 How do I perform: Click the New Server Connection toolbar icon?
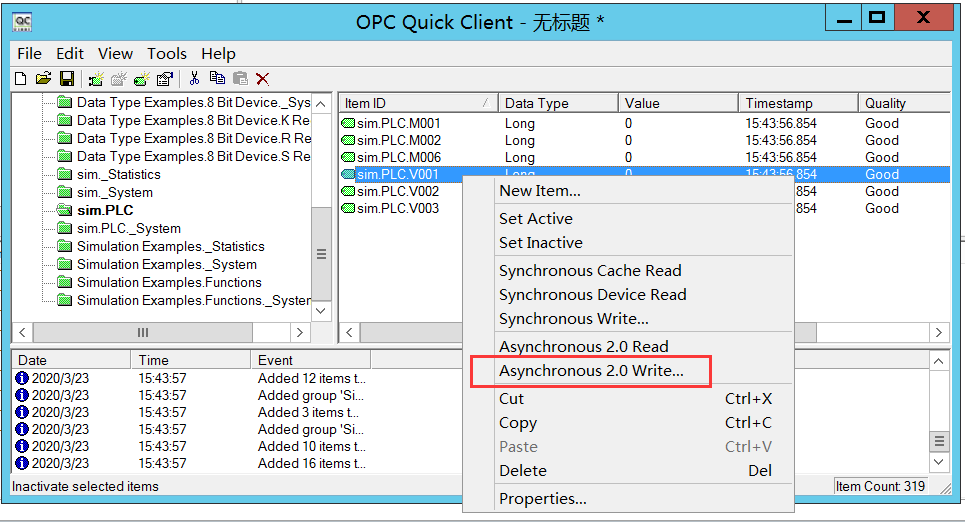click(x=96, y=78)
